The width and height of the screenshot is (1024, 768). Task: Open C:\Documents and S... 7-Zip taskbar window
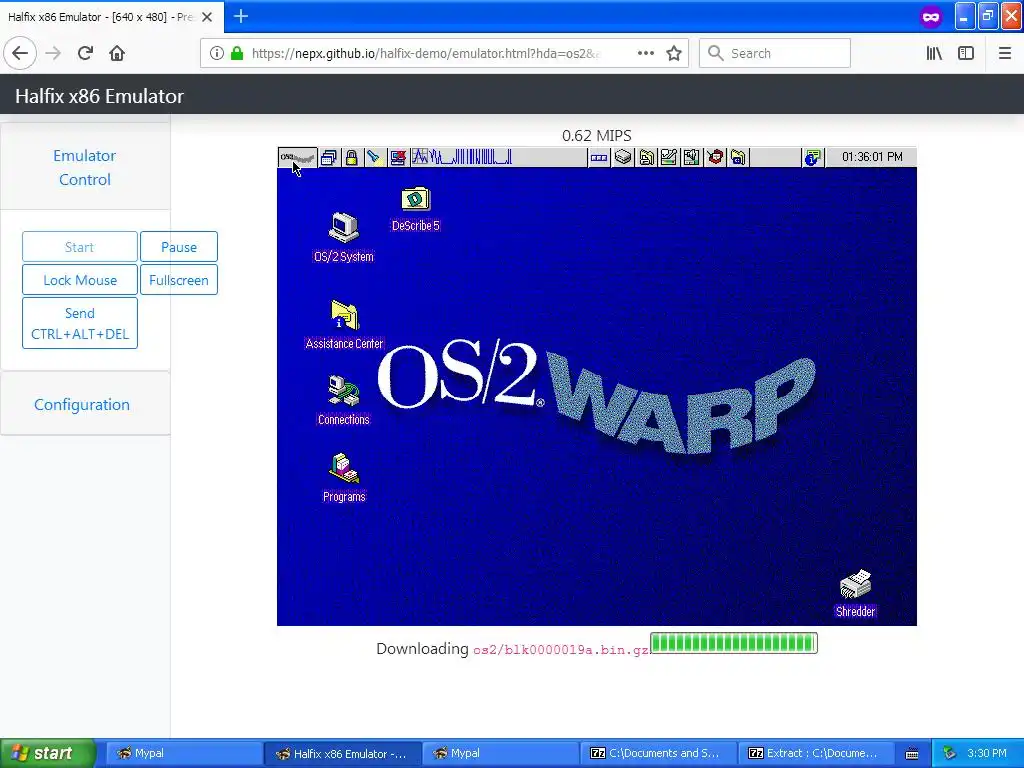(x=658, y=753)
